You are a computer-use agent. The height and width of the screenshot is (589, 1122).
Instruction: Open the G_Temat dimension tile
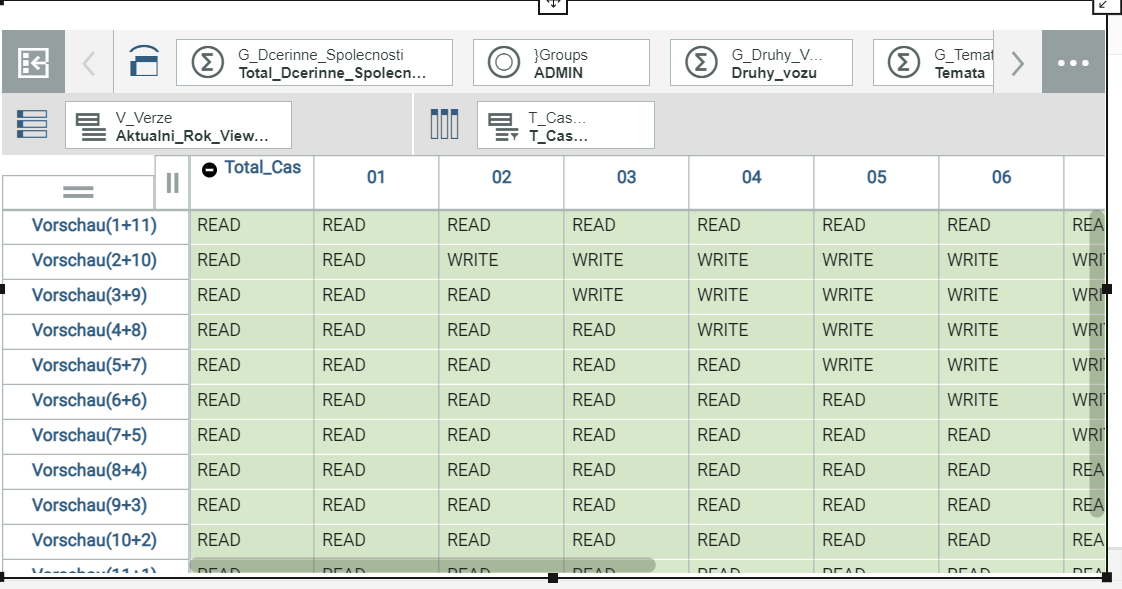[935, 62]
